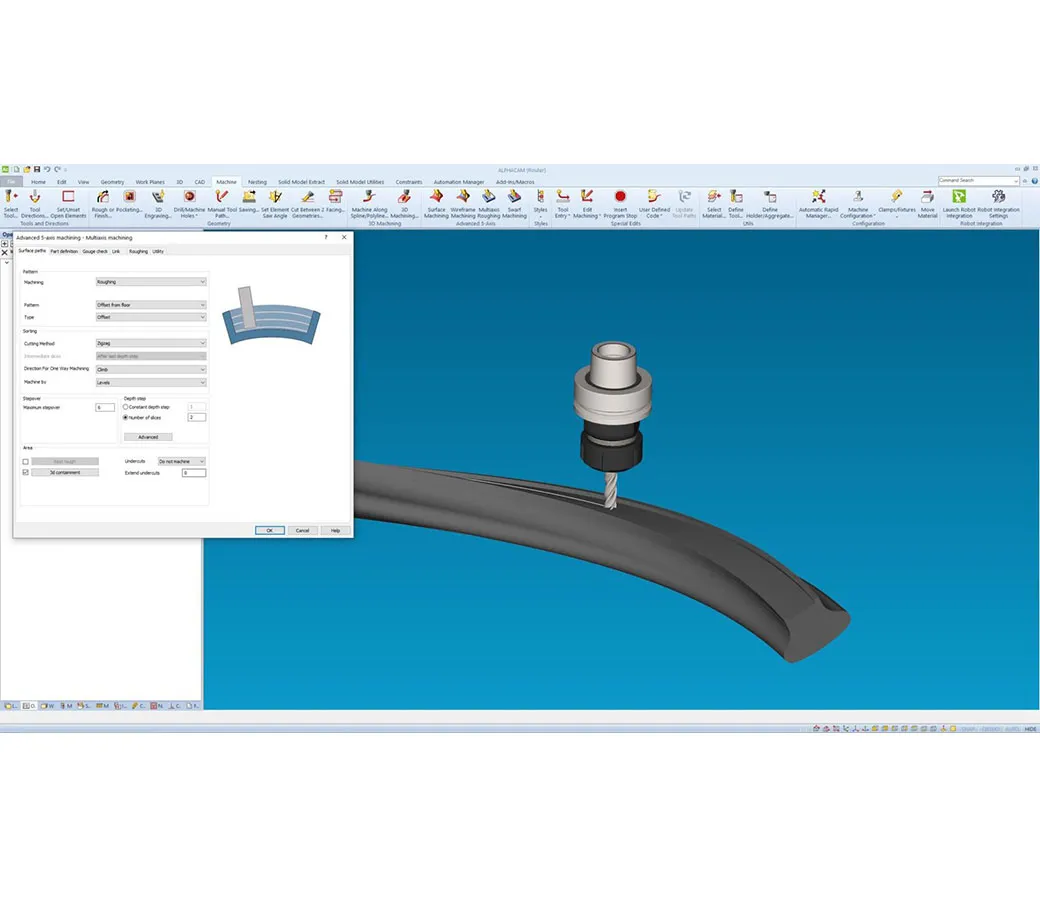Launch the Pocketing operation
Screen dimensions: 1040x900
129,202
